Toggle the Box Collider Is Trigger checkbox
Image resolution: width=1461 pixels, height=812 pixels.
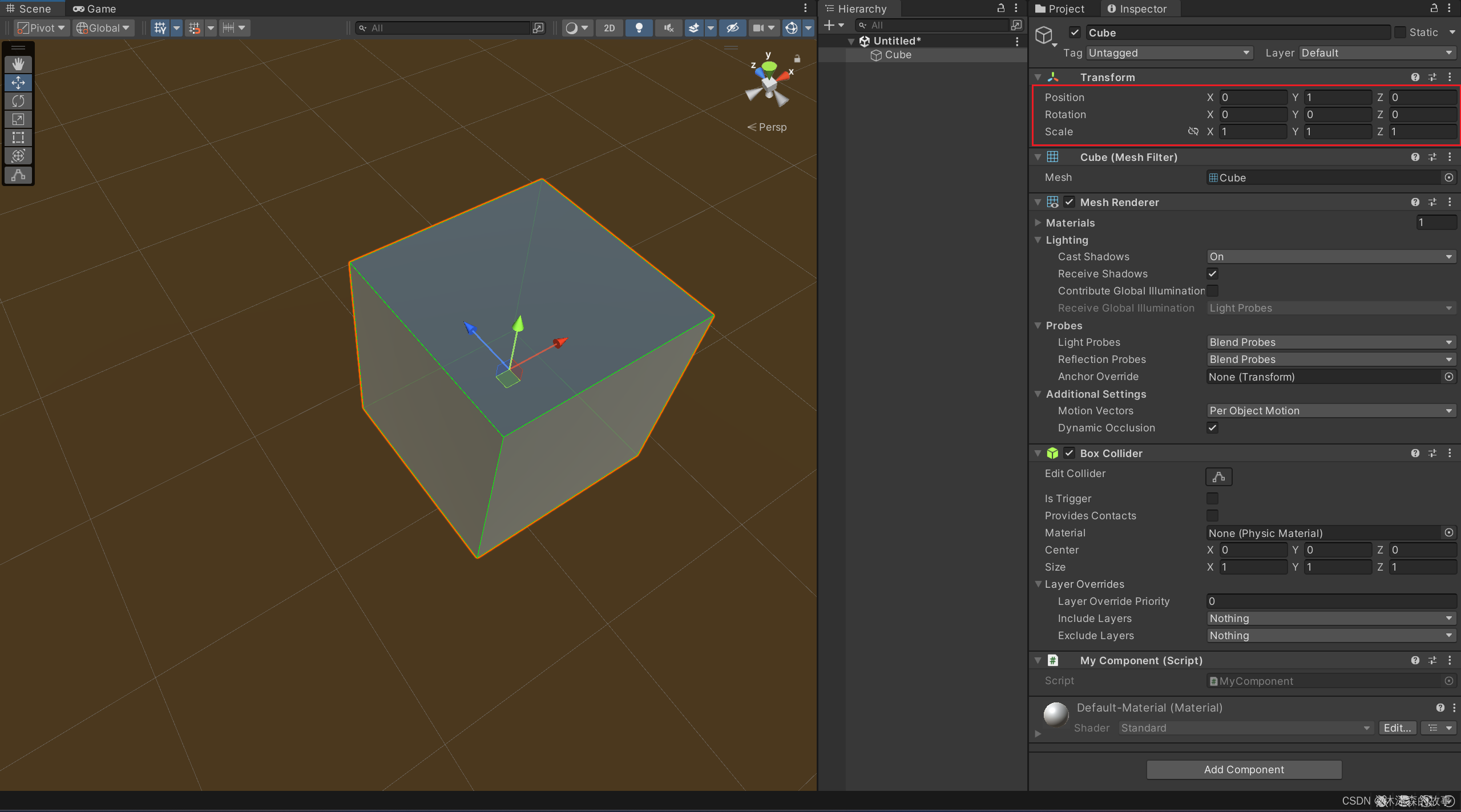tap(1213, 498)
